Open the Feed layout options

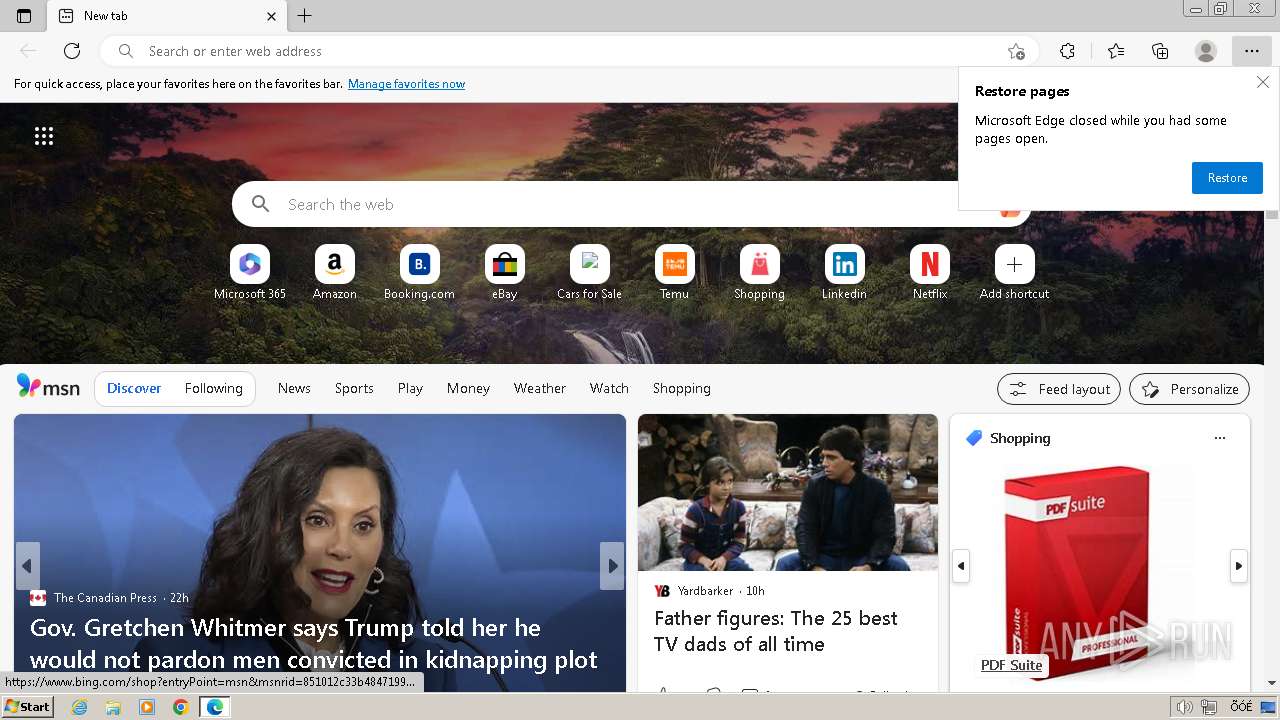point(1059,389)
